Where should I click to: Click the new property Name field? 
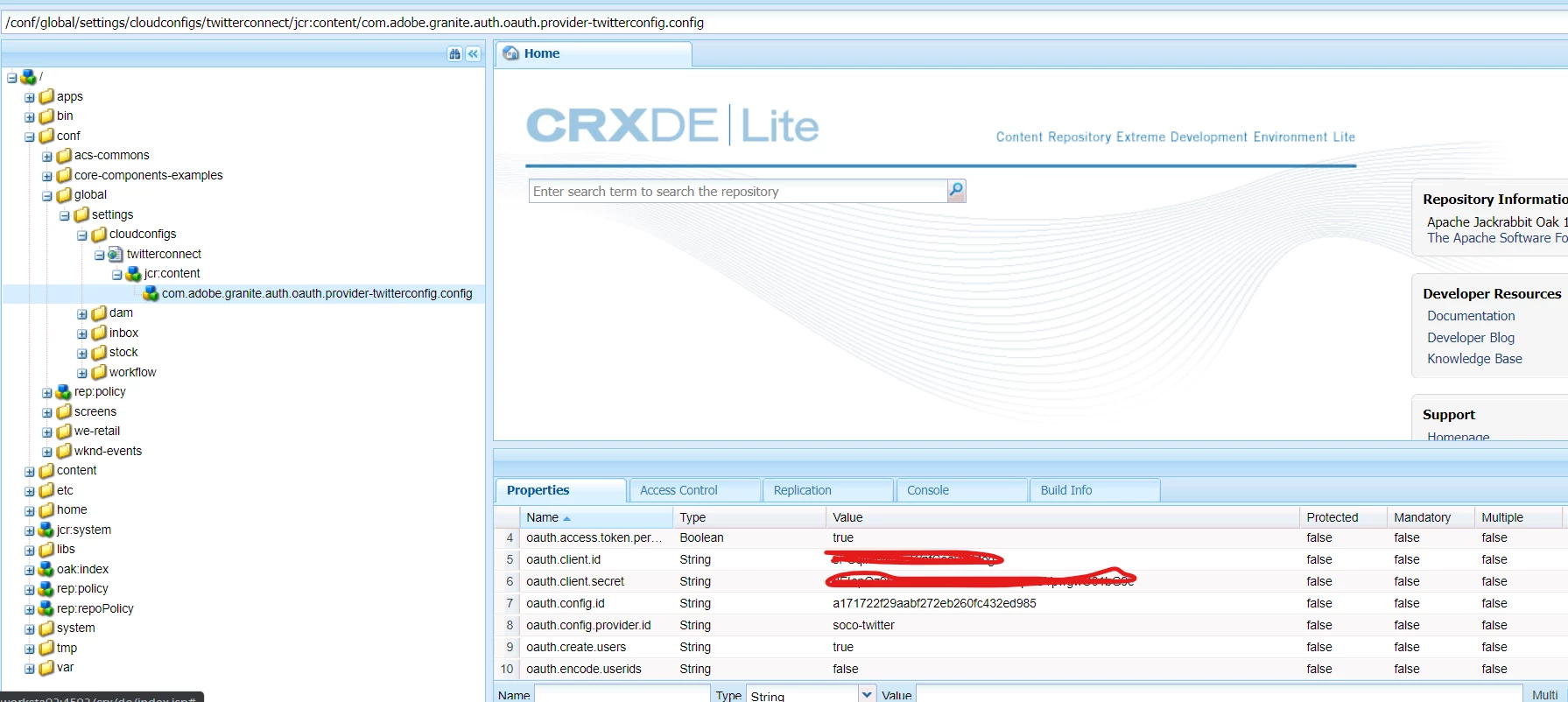pyautogui.click(x=622, y=695)
